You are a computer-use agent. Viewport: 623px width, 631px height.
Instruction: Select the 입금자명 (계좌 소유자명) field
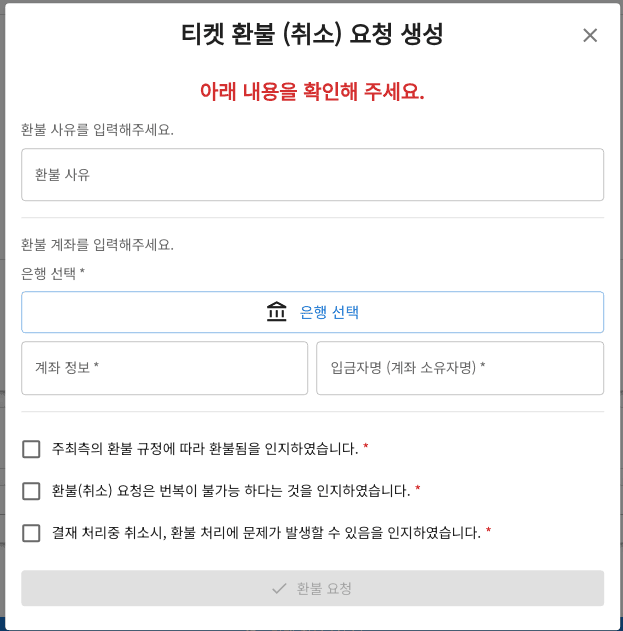point(459,368)
